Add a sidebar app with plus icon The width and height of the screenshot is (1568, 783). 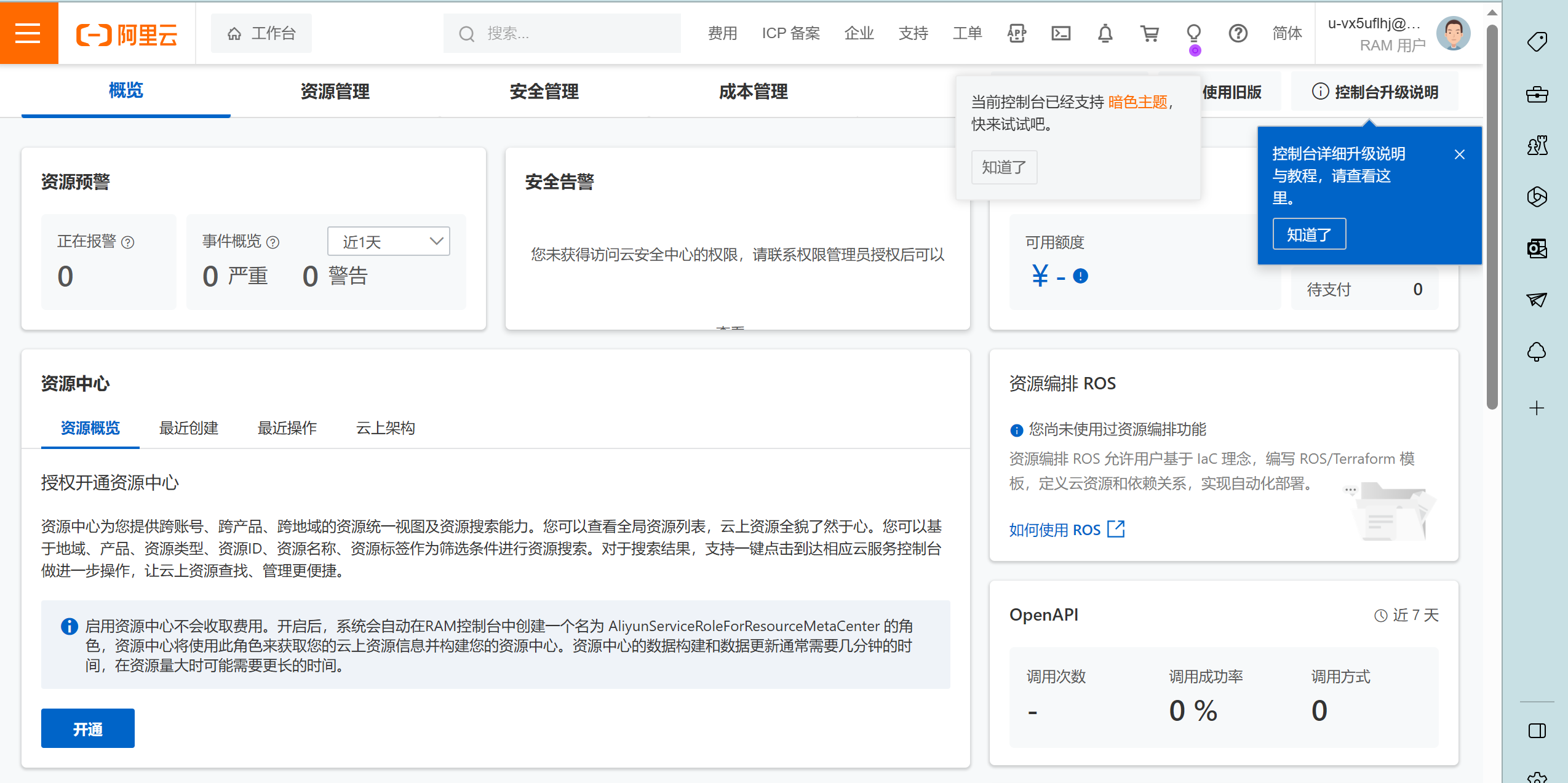pos(1537,408)
